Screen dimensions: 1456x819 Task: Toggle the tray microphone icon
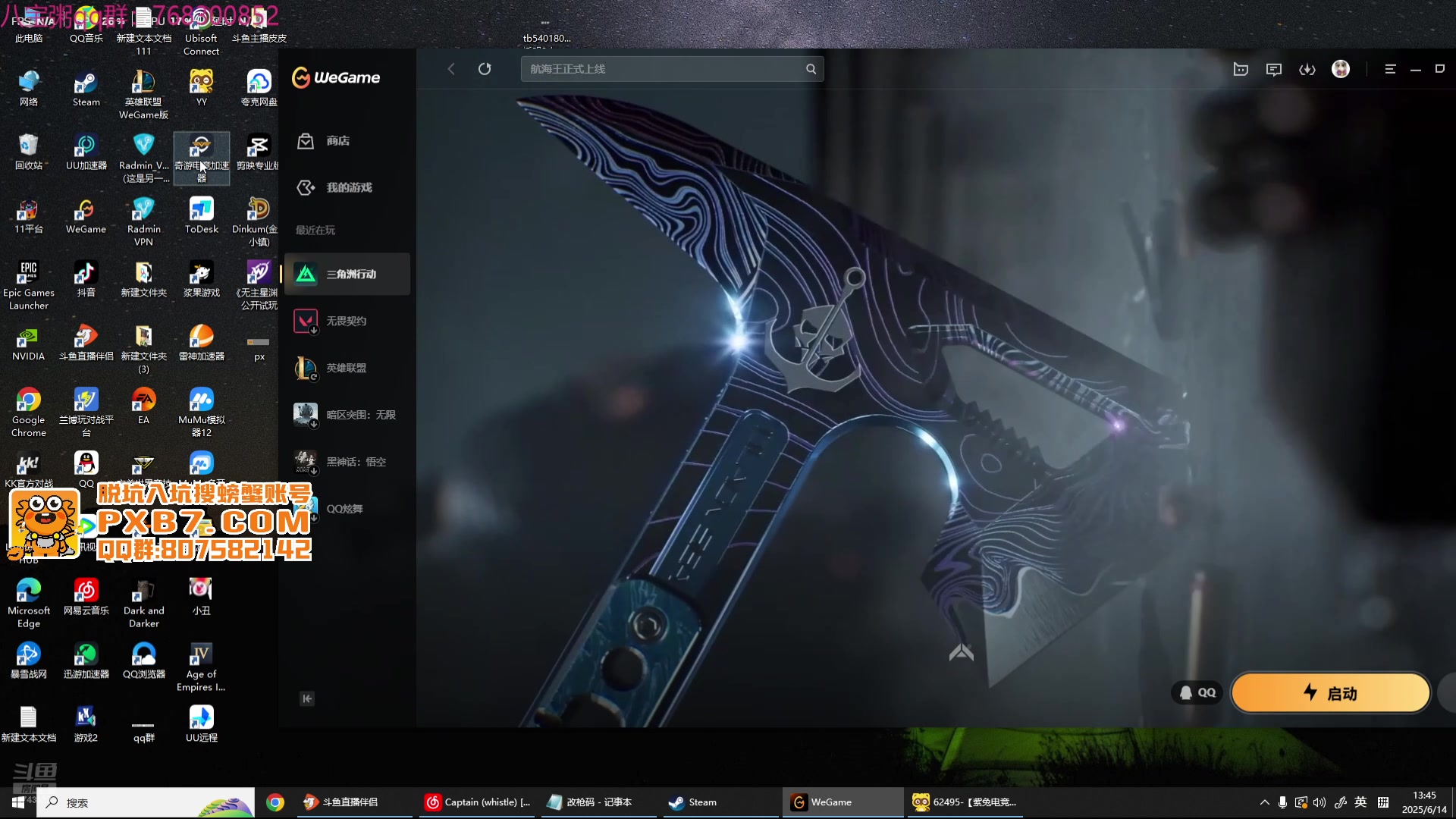tap(1282, 802)
